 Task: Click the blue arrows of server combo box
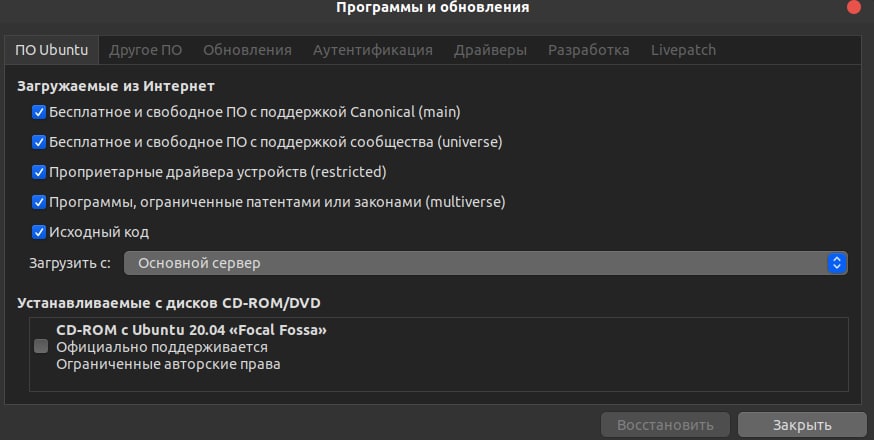(837, 263)
